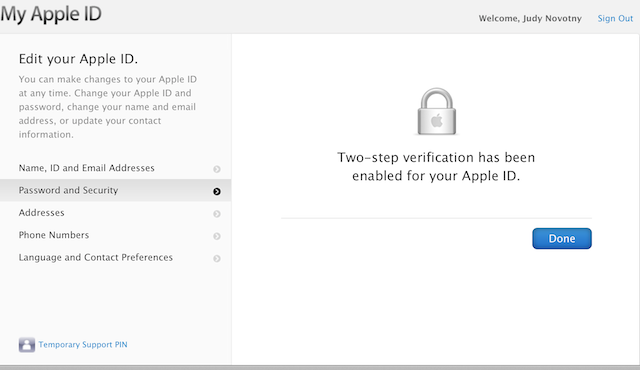
Task: Go to Phone Numbers section
Action: pyautogui.click(x=116, y=235)
